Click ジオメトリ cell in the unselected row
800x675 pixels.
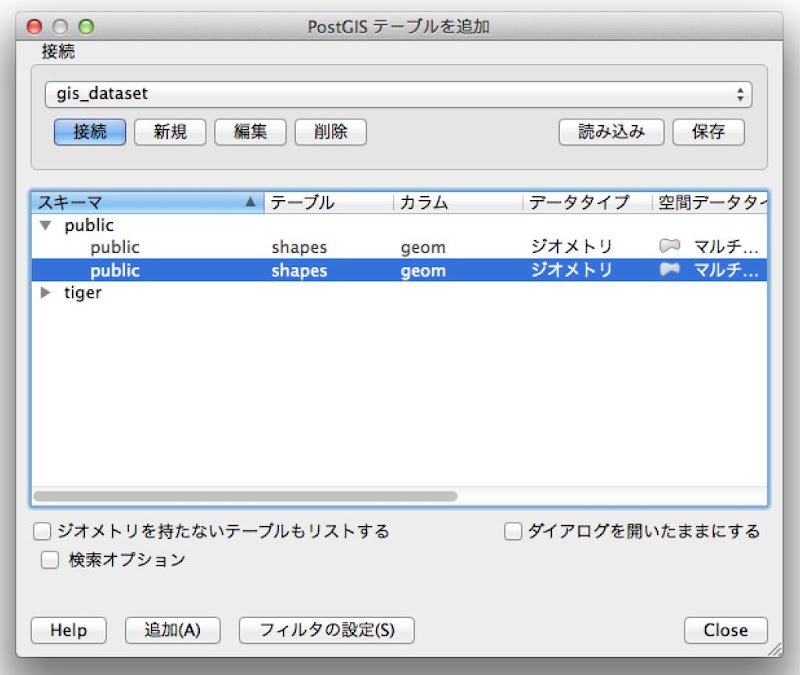pos(571,247)
